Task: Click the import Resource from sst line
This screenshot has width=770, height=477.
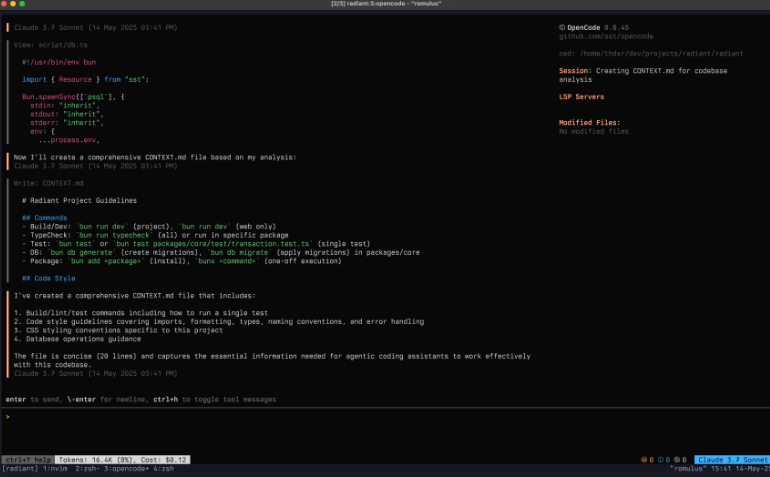Action: coord(85,80)
